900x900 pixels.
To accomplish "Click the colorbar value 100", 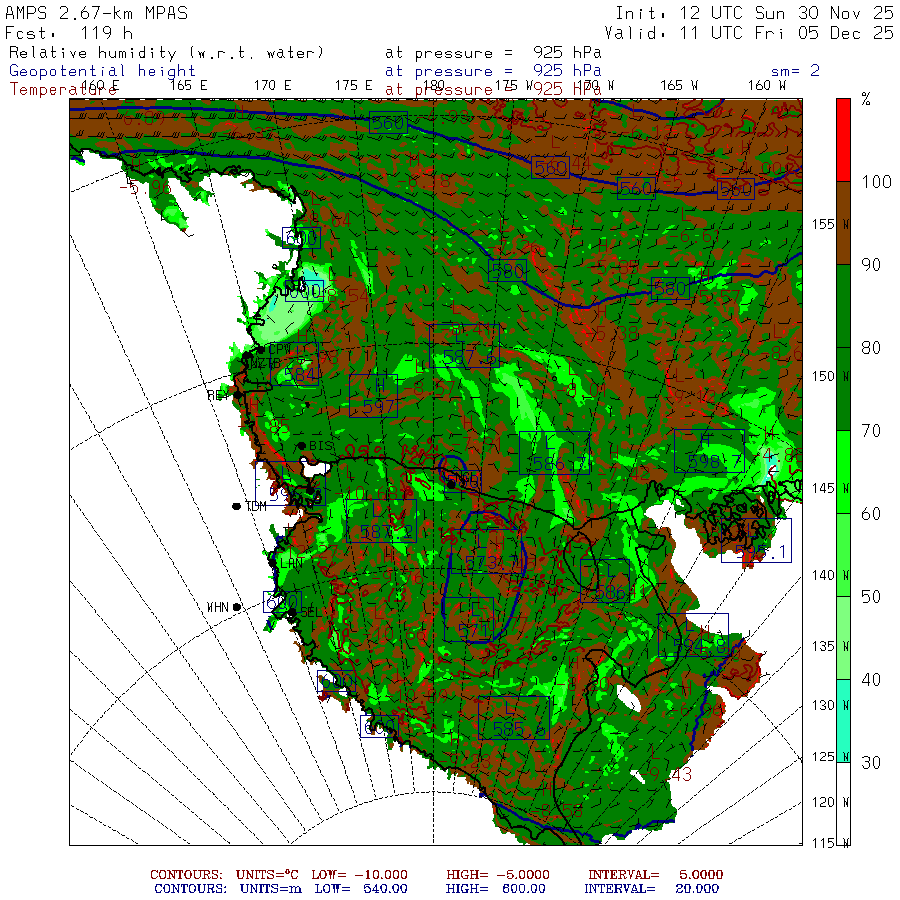I will click(876, 182).
